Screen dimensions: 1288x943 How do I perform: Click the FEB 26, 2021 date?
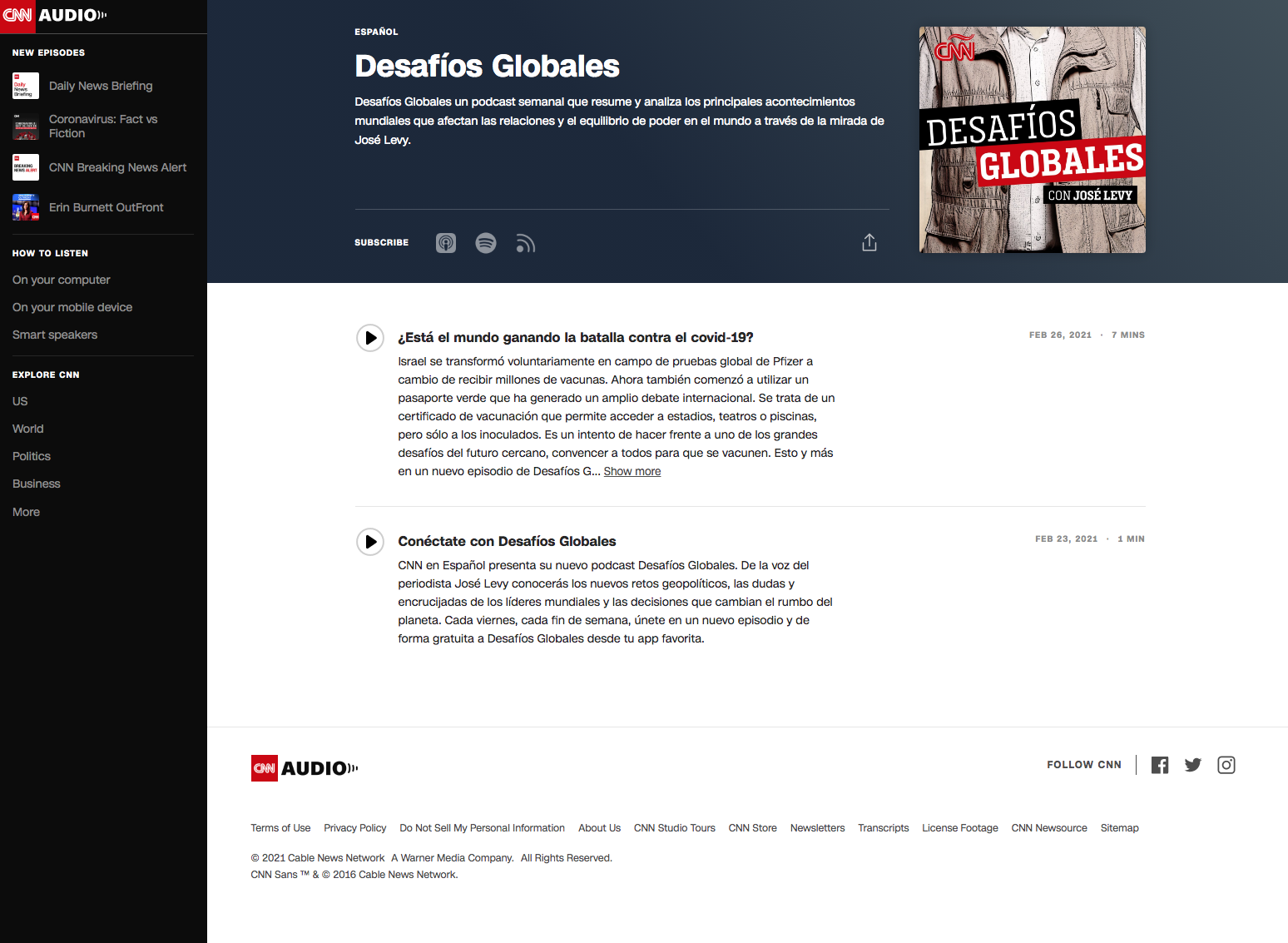coord(1060,335)
